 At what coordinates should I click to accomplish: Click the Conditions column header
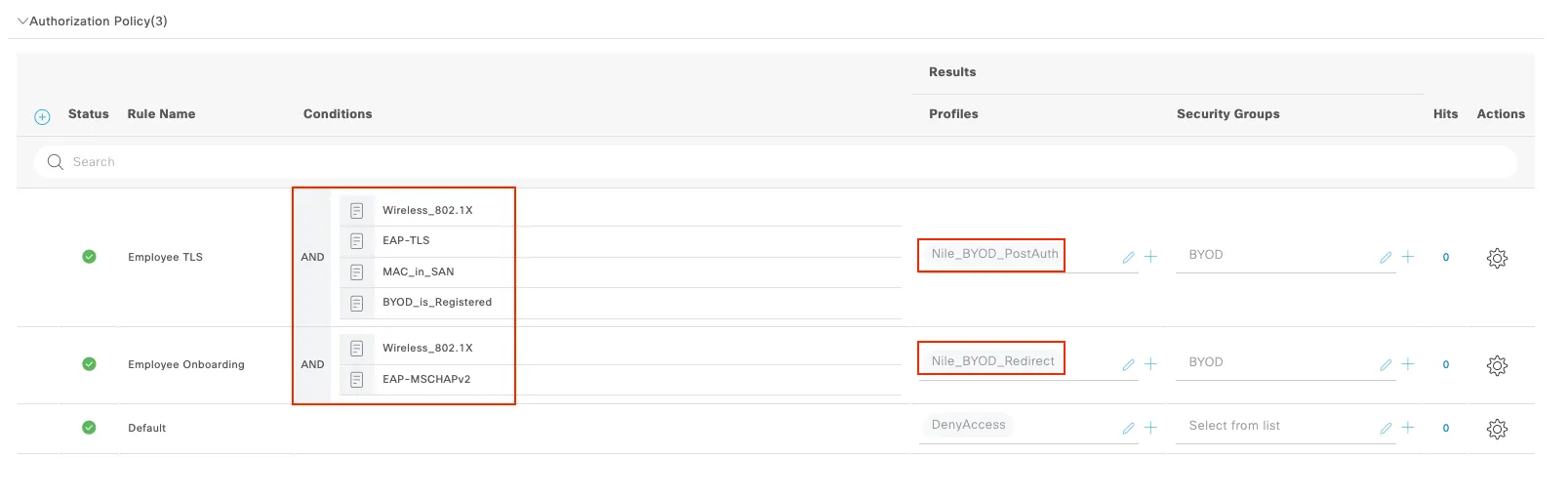338,114
